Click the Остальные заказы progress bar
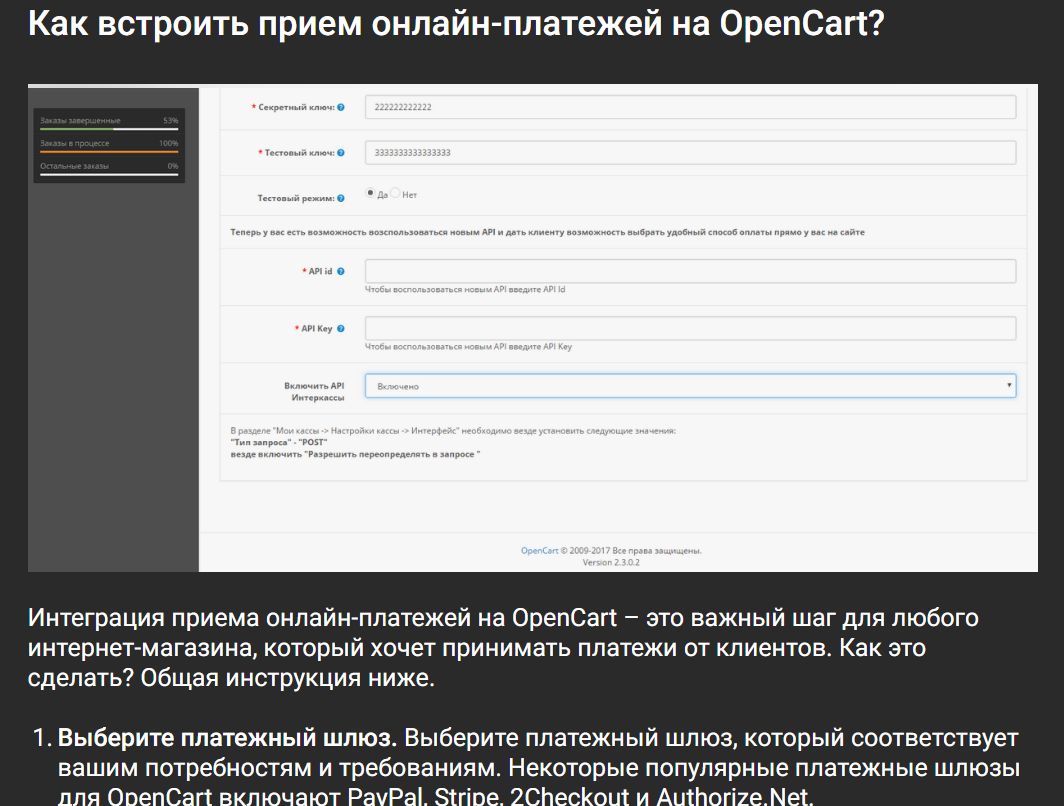Screen dimensions: 1064x806 pos(108,175)
